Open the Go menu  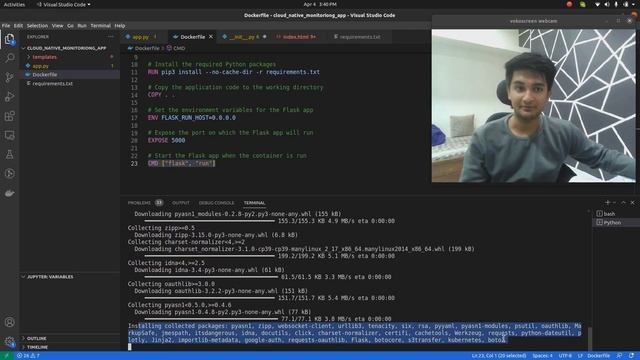(70, 26)
